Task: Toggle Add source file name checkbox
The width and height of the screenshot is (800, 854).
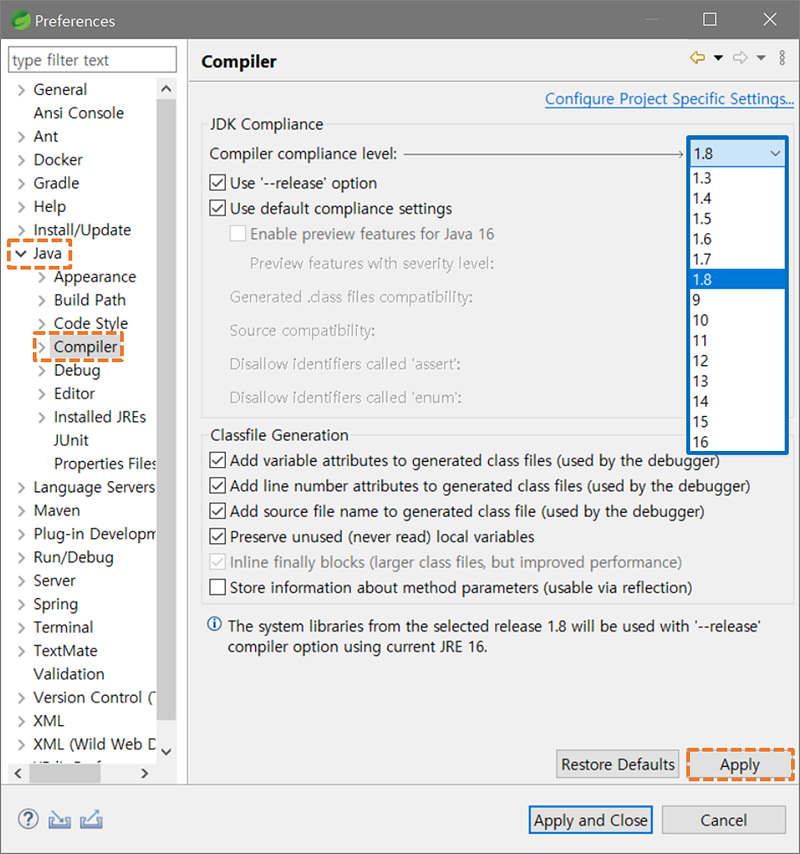Action: tap(217, 511)
